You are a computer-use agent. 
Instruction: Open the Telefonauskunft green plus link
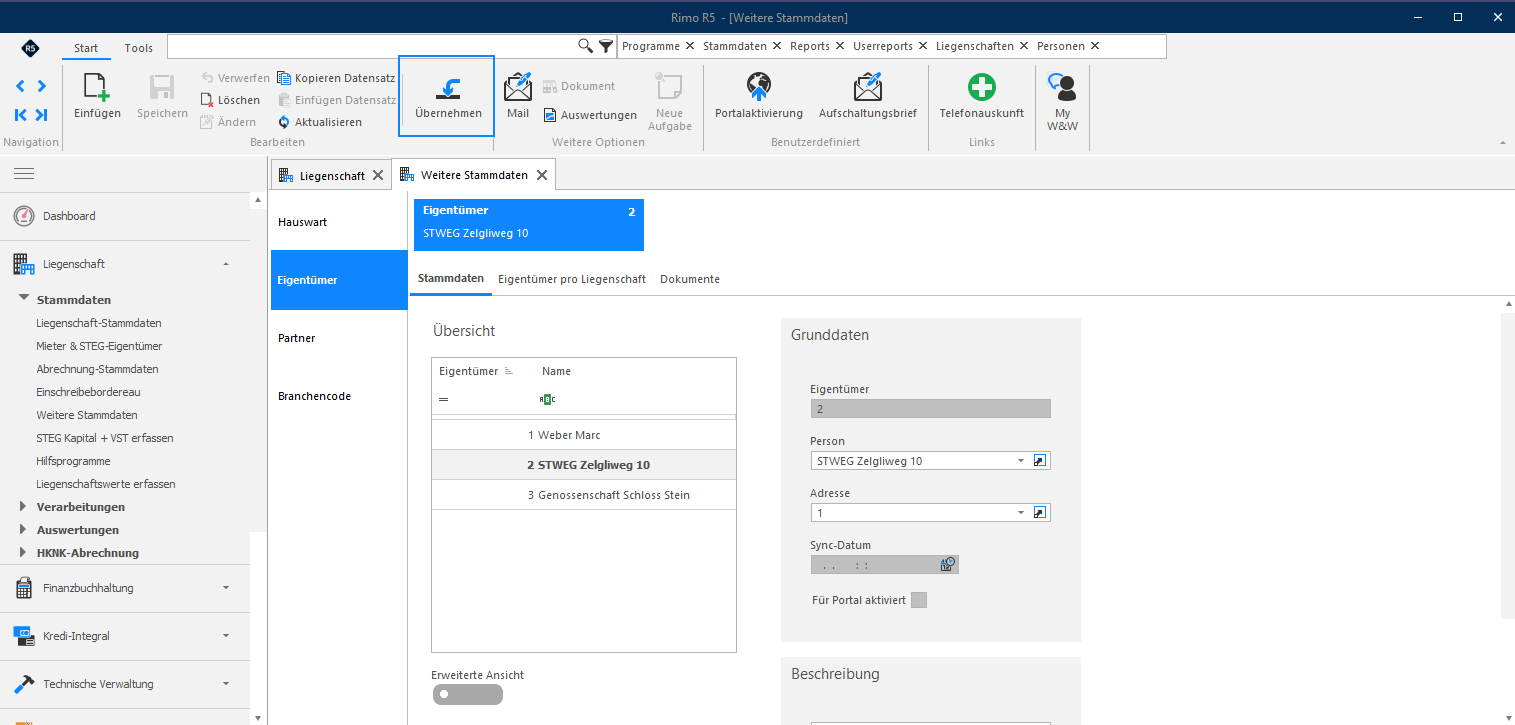(981, 88)
